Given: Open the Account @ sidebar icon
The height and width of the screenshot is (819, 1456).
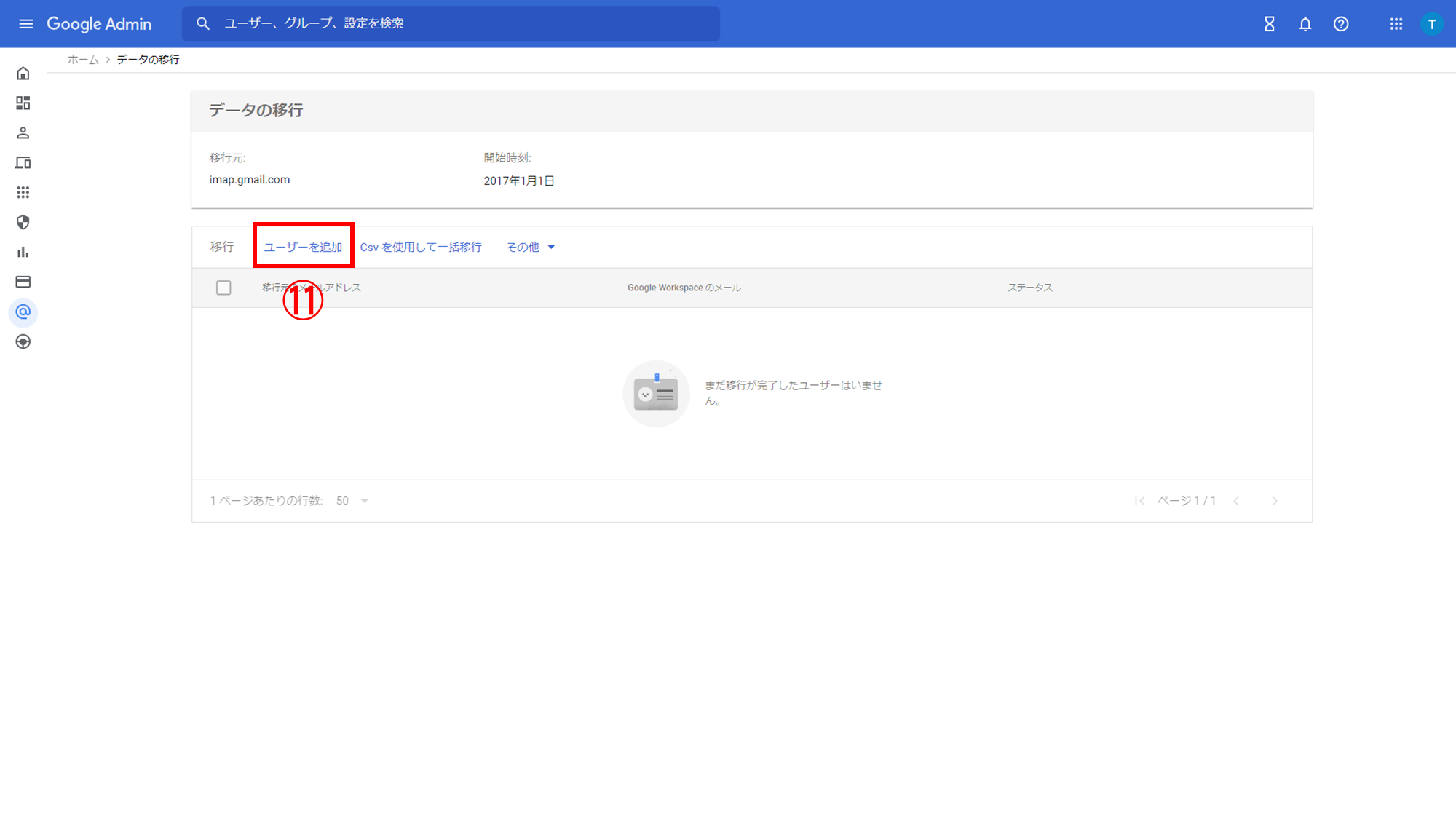Looking at the screenshot, I should coord(23,312).
